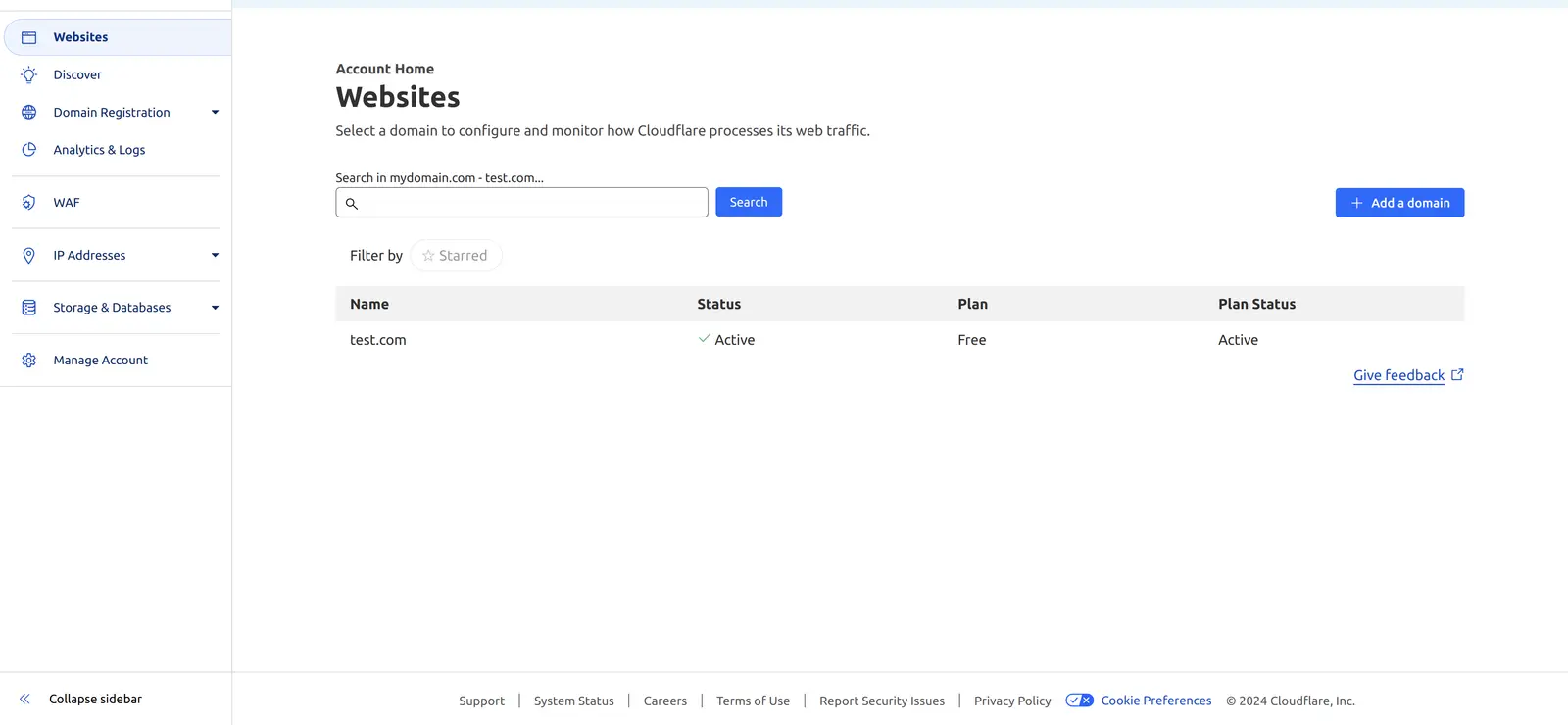
Task: Click the star icon in Starred filter
Action: [x=428, y=256]
